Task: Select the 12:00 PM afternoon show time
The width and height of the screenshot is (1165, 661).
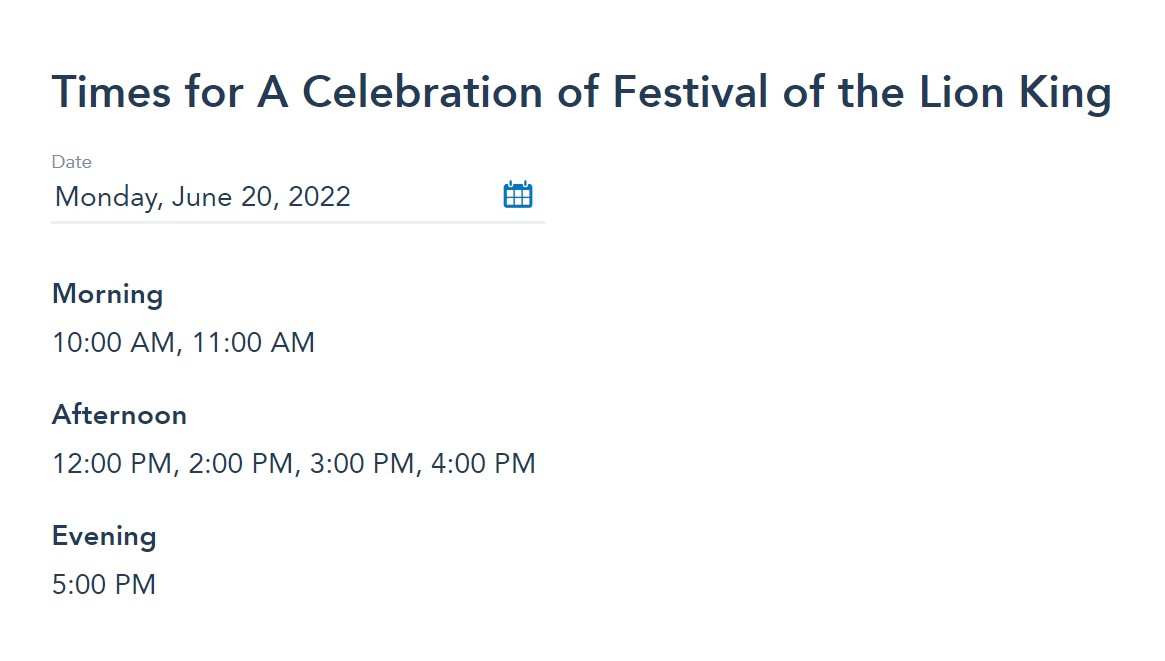Action: click(112, 463)
